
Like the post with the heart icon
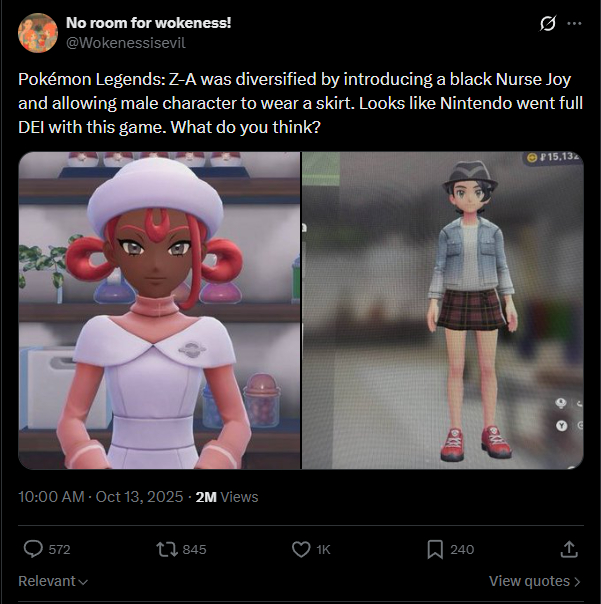(301, 549)
